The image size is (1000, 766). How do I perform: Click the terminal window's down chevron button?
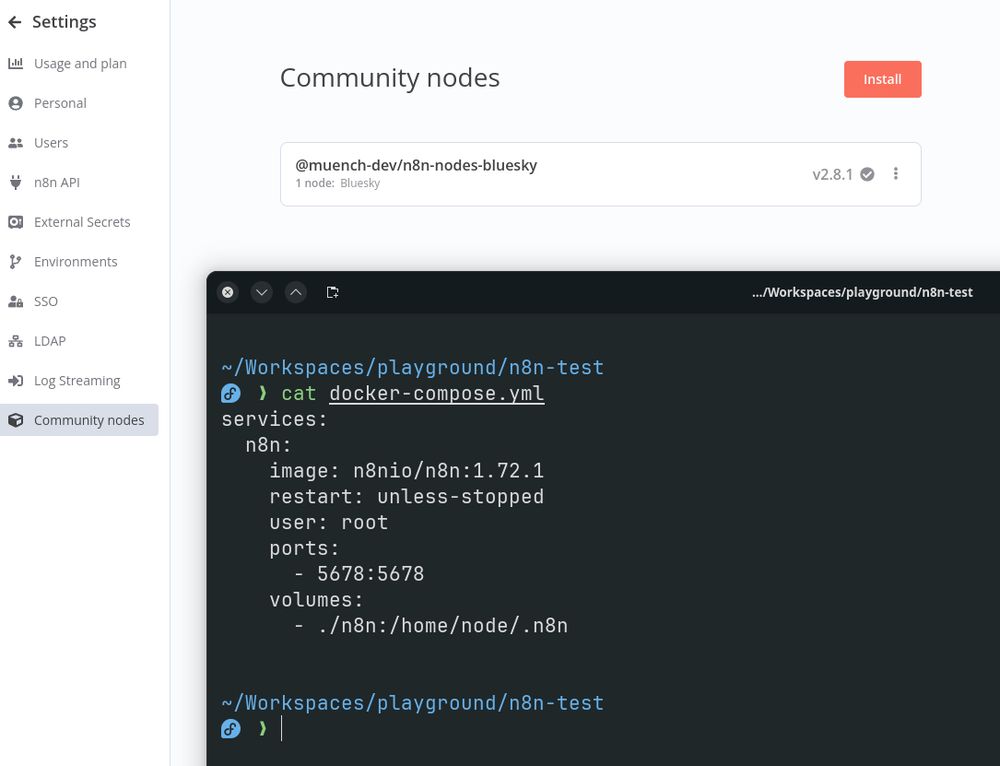click(261, 292)
